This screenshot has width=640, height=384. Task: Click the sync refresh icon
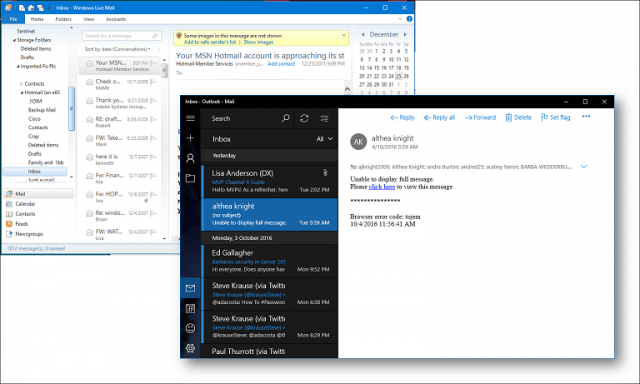point(304,118)
